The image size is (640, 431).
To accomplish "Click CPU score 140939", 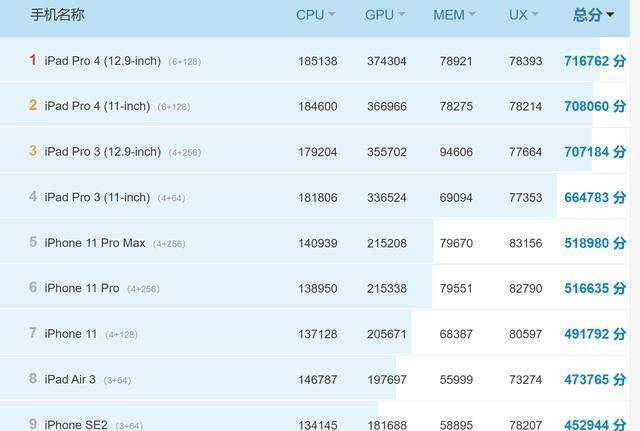I will click(x=318, y=243).
